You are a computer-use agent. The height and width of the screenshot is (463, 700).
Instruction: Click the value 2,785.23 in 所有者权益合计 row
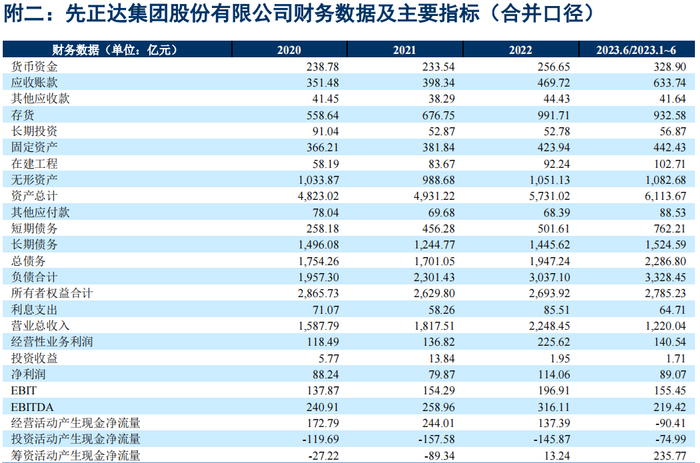665,293
